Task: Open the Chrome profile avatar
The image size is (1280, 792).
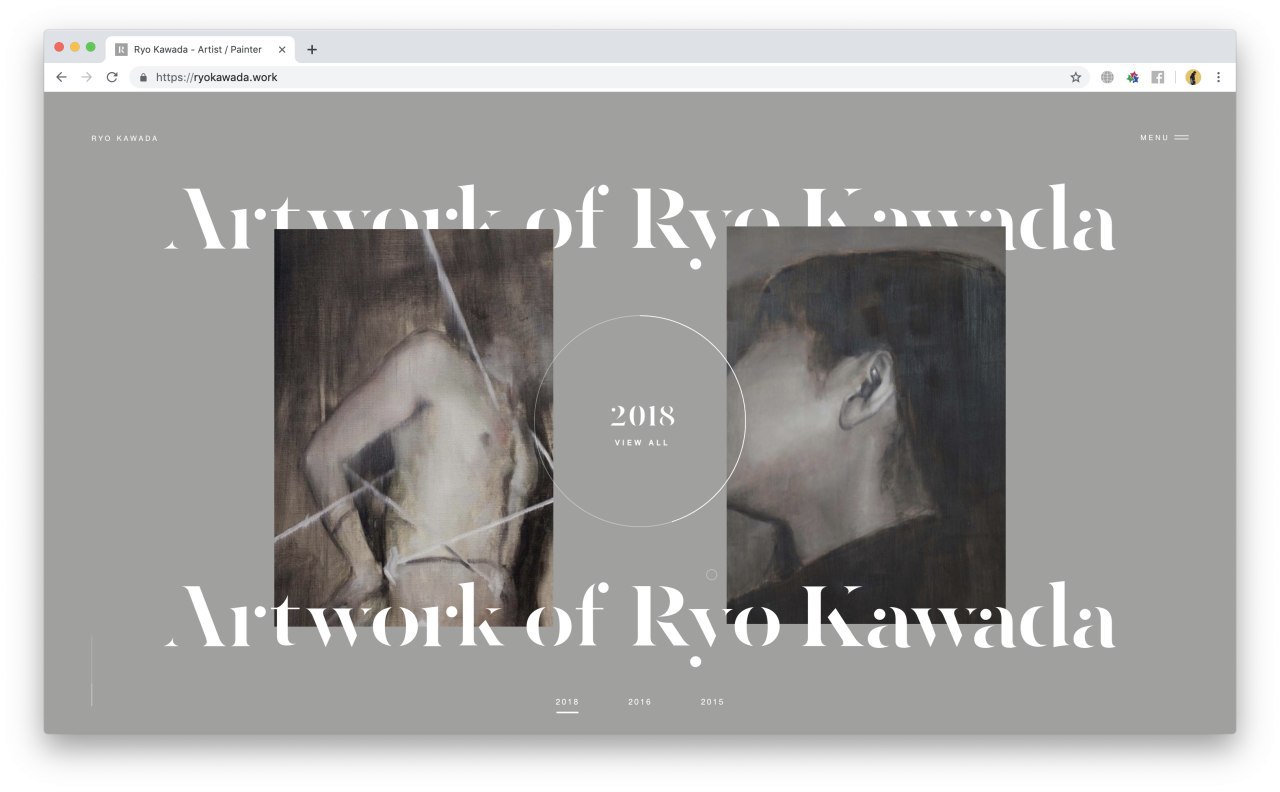Action: tap(1193, 77)
